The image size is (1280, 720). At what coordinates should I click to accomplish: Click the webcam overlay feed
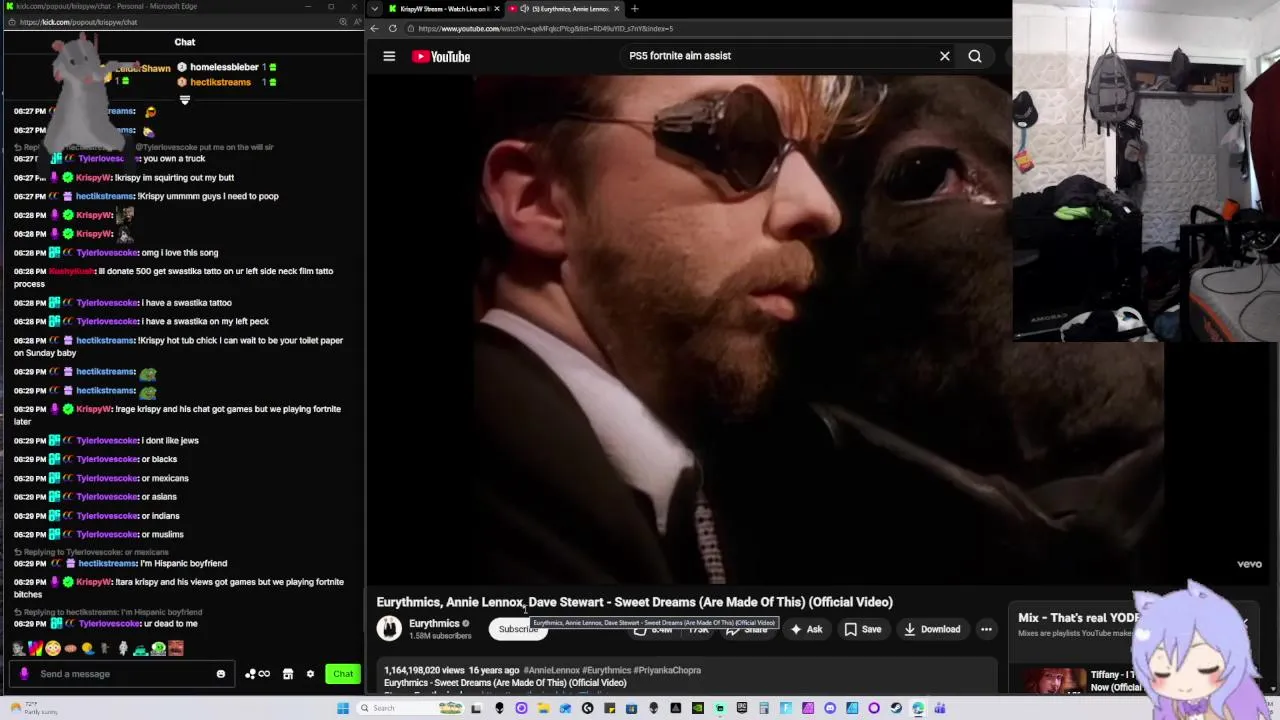1146,170
